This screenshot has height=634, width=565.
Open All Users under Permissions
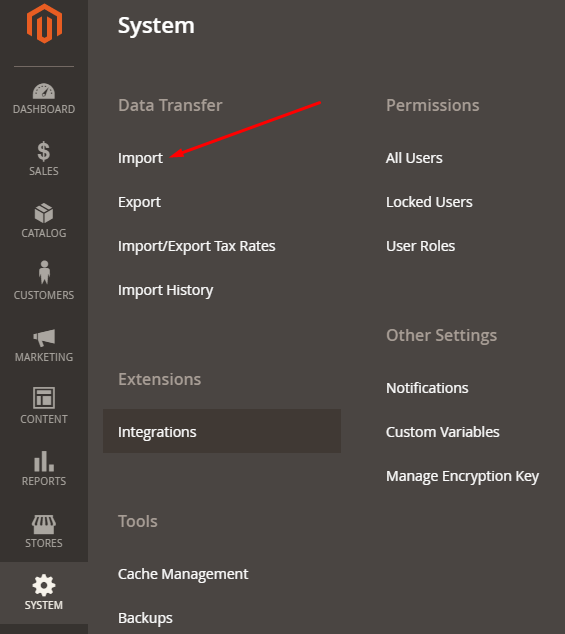point(414,158)
